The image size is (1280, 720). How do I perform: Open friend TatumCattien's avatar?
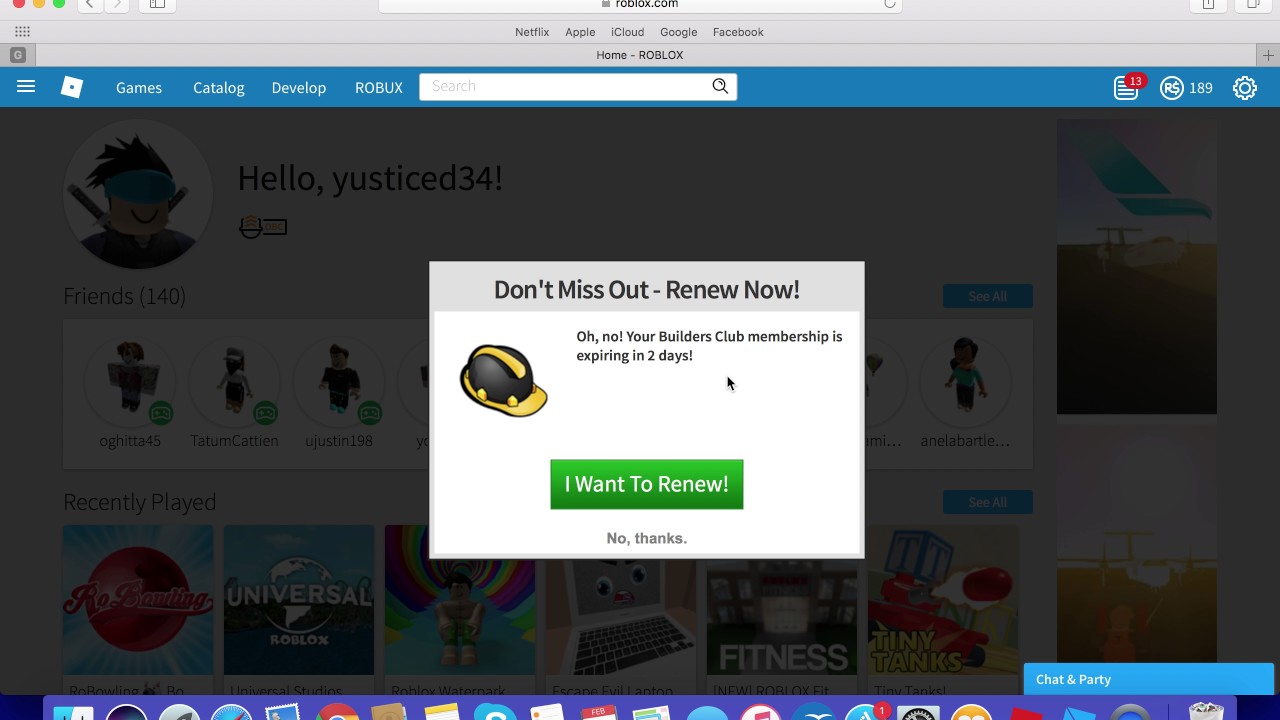[234, 382]
